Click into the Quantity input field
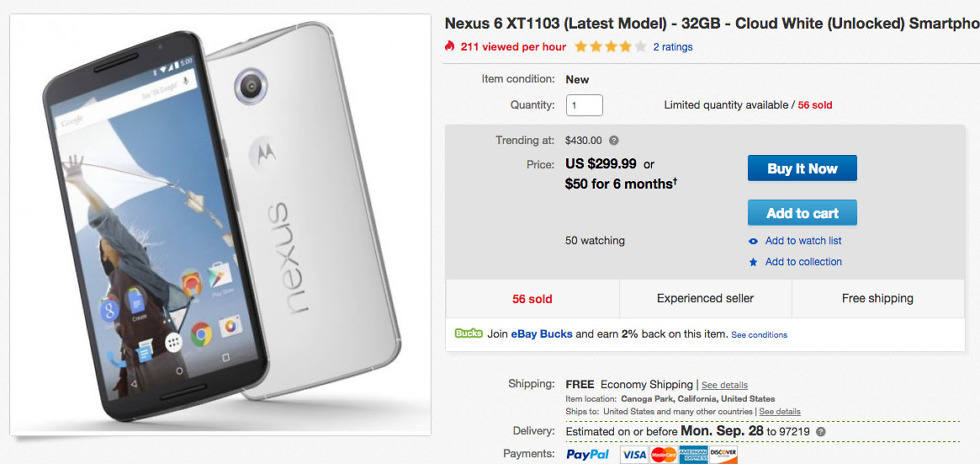This screenshot has height=464, width=980. point(584,105)
